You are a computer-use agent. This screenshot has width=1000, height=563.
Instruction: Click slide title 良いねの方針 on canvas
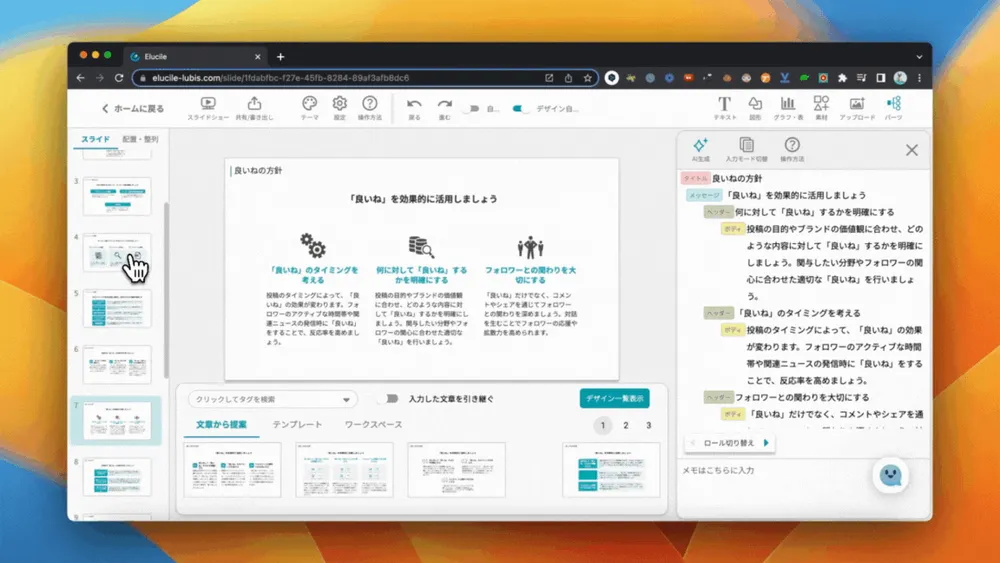pyautogui.click(x=258, y=171)
